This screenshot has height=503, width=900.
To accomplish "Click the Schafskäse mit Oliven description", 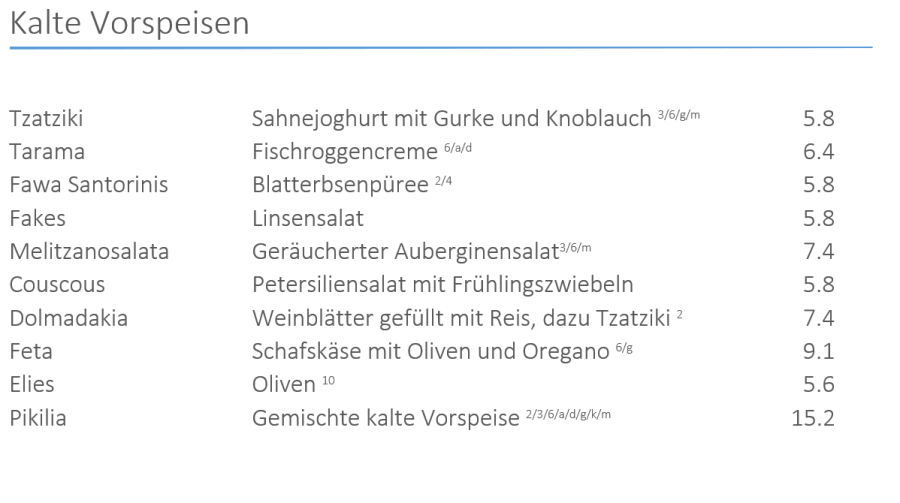I will [430, 351].
